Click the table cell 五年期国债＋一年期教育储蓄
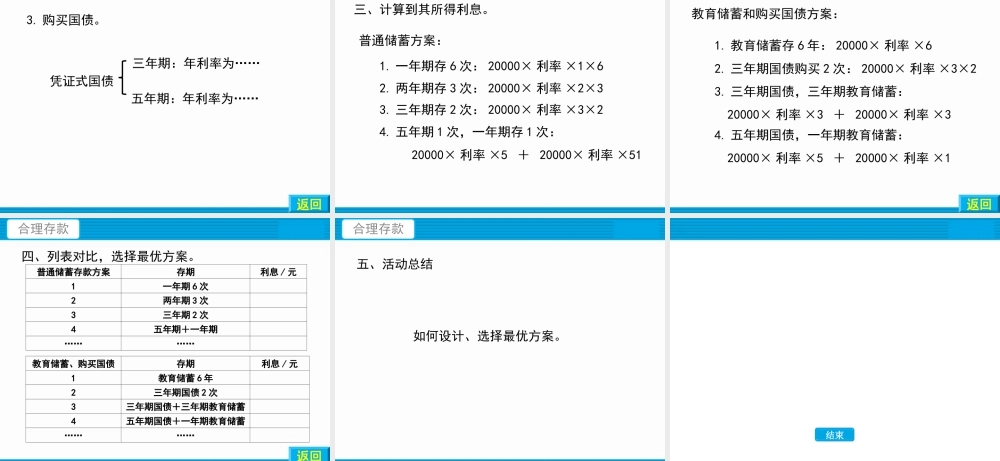The height and width of the screenshot is (461, 1000). click(186, 421)
